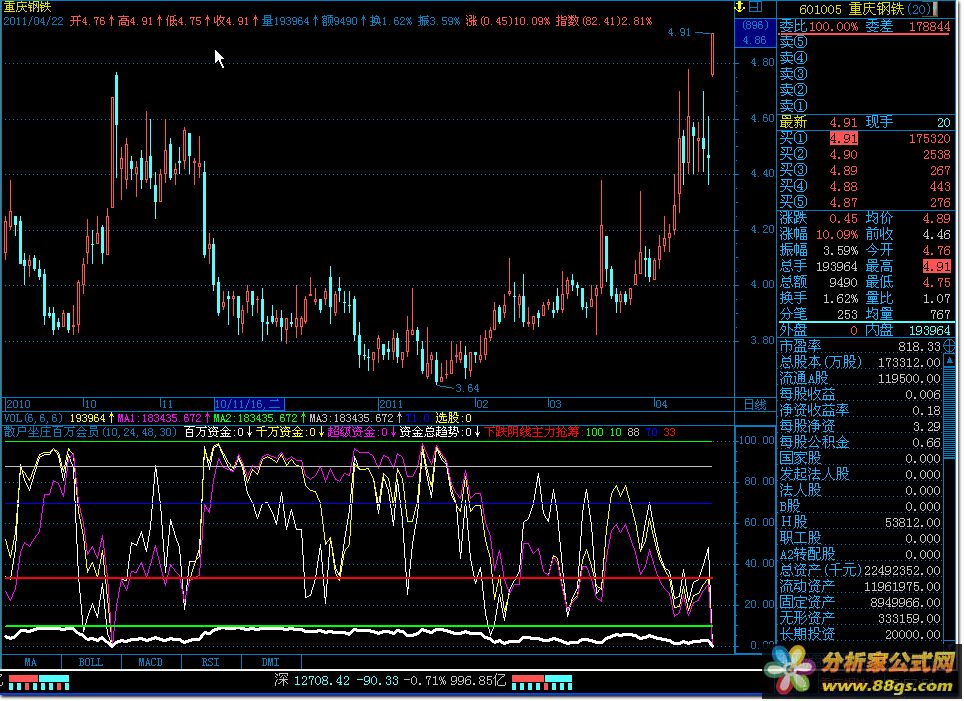
Task: Click the 流通A股 119500.00 row
Action: 859,379
